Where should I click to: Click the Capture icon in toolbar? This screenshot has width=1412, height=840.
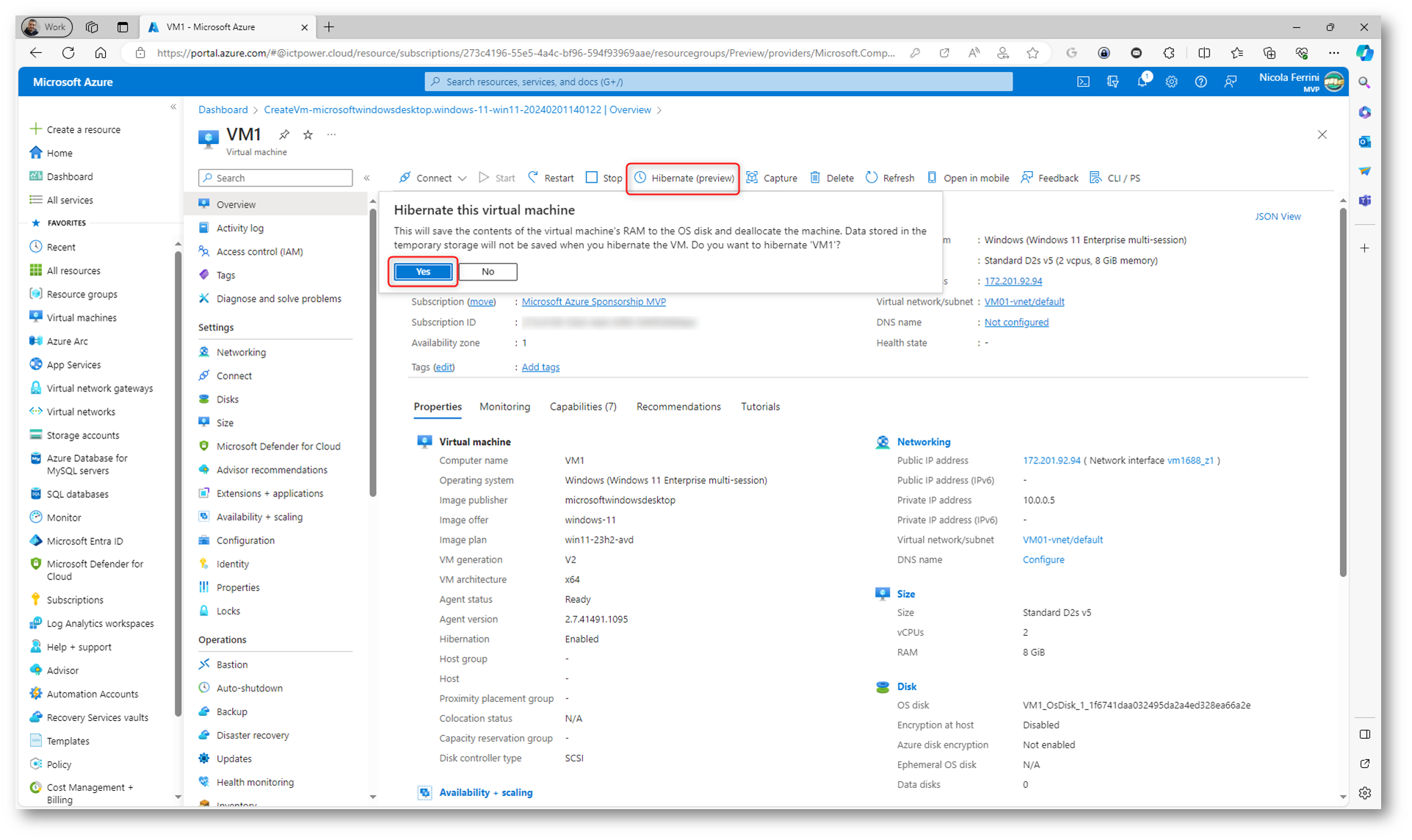(x=753, y=178)
